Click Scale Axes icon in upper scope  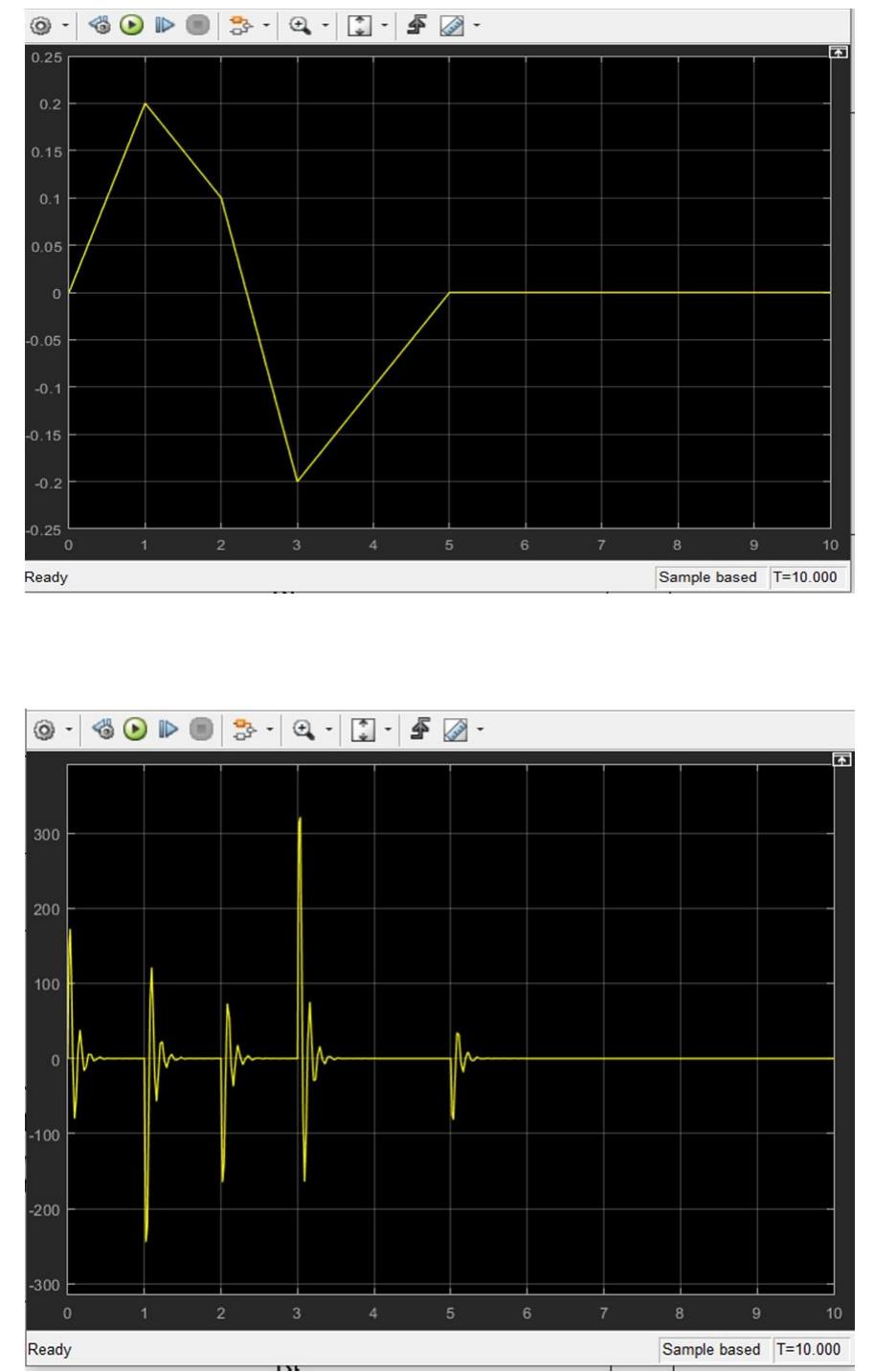359,26
